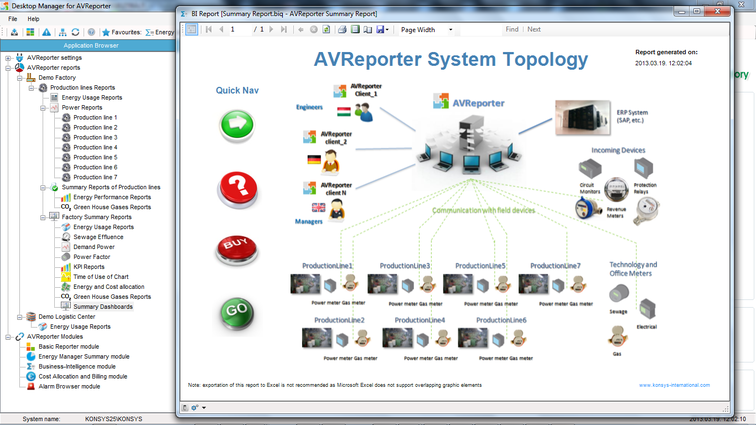Switch to print layout view
The height and width of the screenshot is (425, 756).
click(x=355, y=29)
